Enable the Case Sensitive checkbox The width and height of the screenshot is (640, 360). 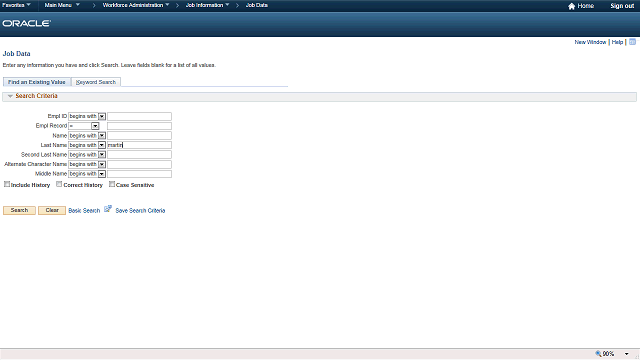(112, 184)
